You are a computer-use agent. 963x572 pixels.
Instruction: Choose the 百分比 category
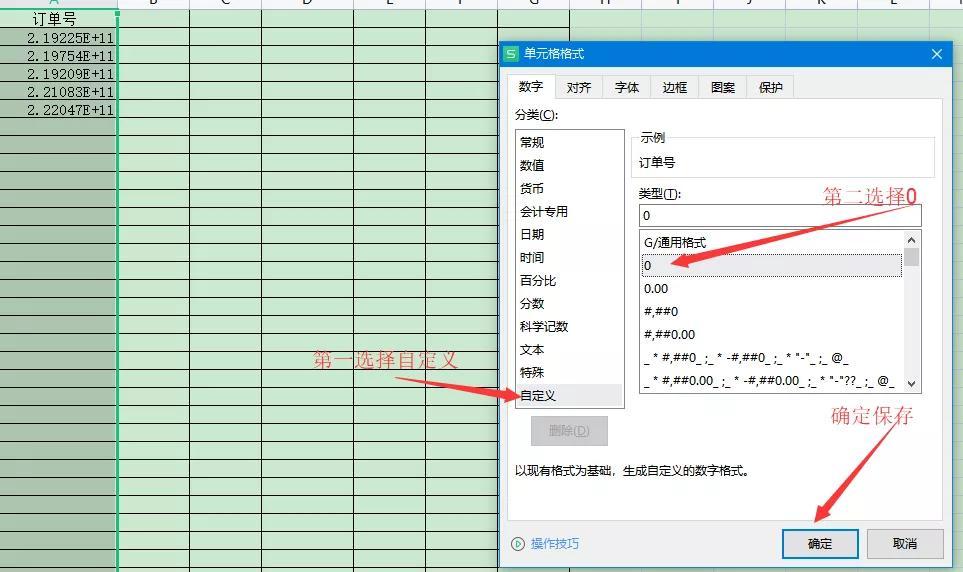(x=569, y=281)
